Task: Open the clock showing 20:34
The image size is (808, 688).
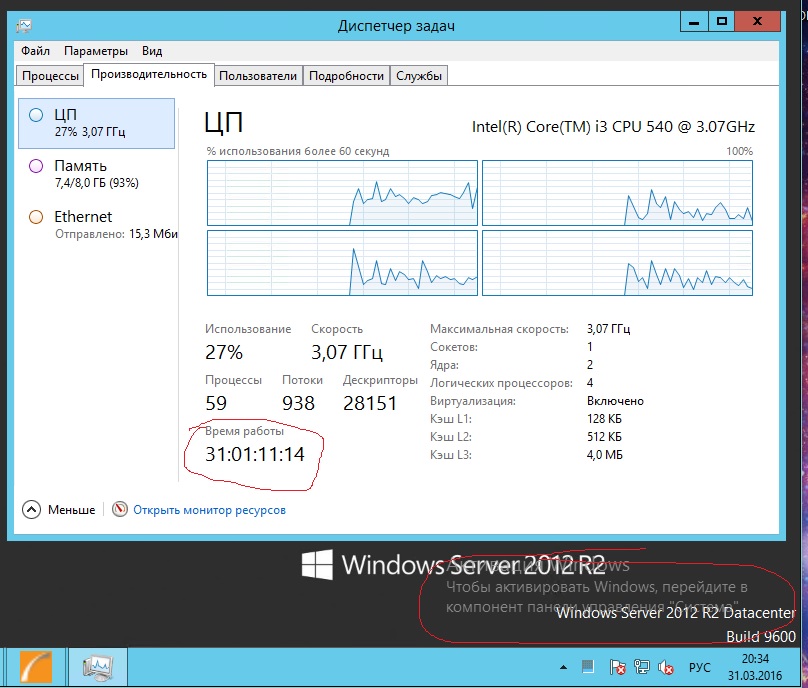Action: point(755,667)
